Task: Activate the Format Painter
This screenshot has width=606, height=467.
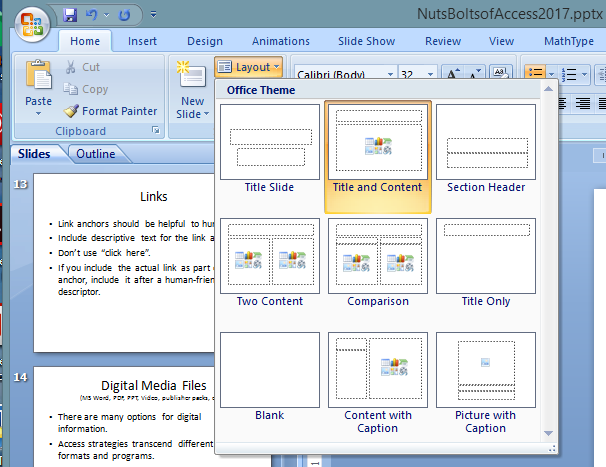Action: 111,111
